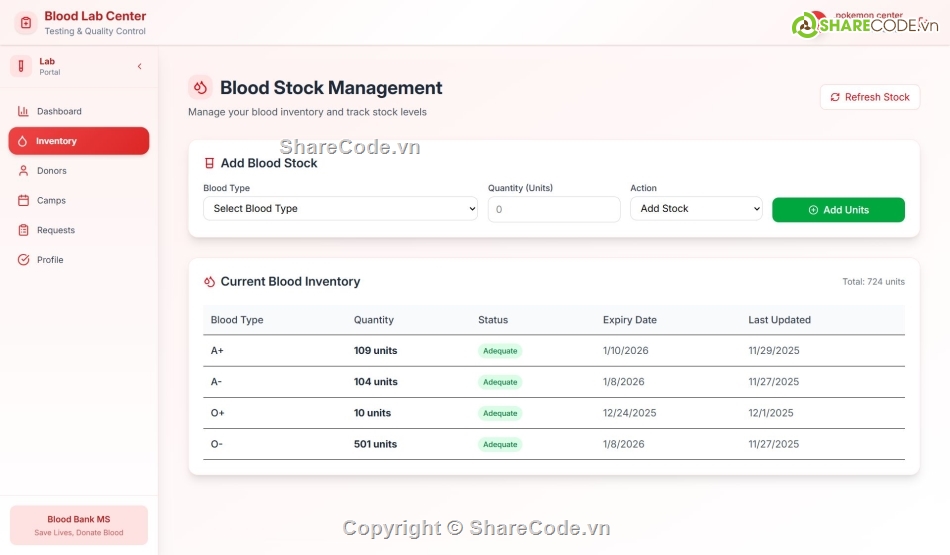Click the Blood Bank MS footer card
This screenshot has height=555, width=950.
click(78, 525)
